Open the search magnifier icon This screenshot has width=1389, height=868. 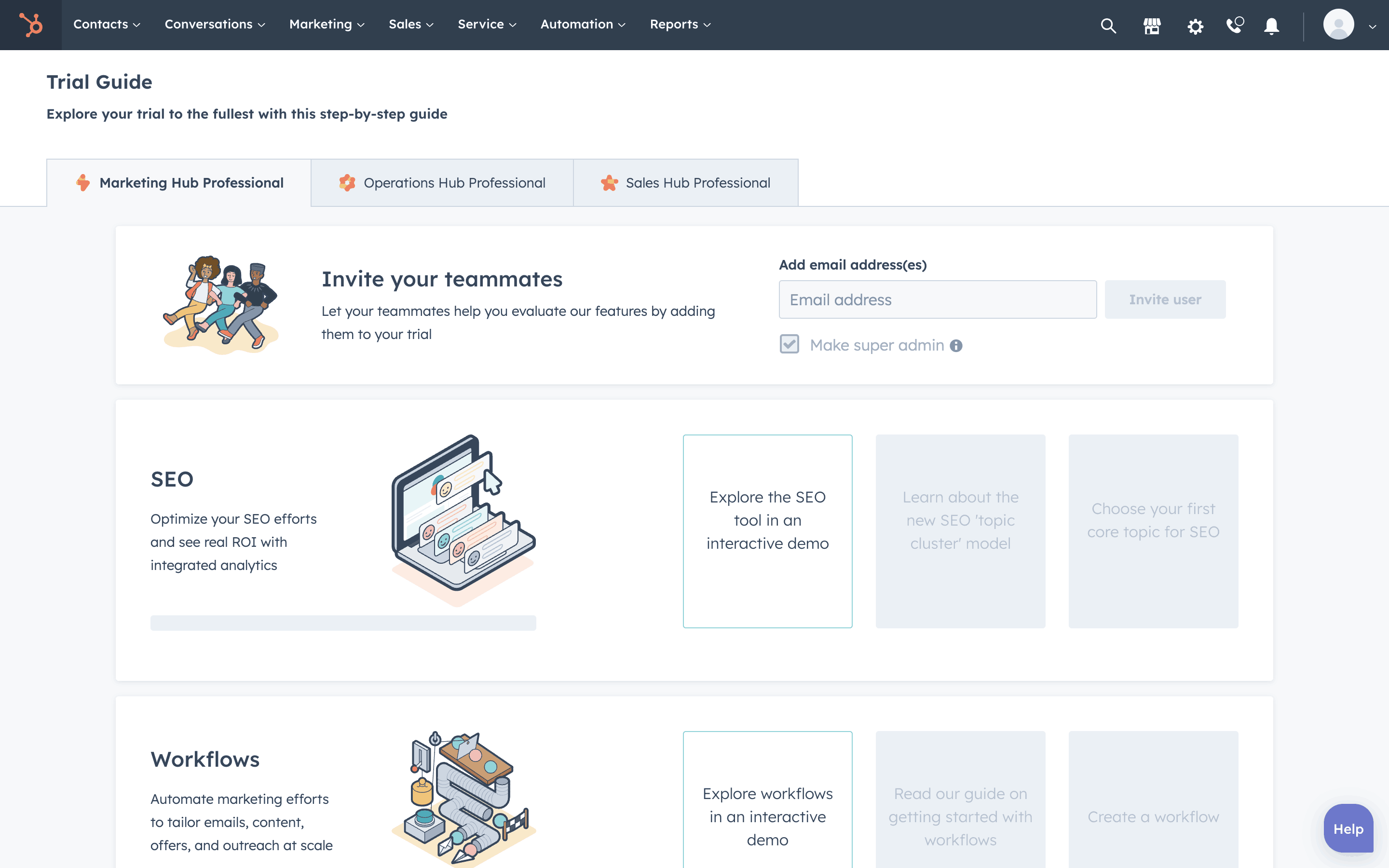coord(1108,26)
